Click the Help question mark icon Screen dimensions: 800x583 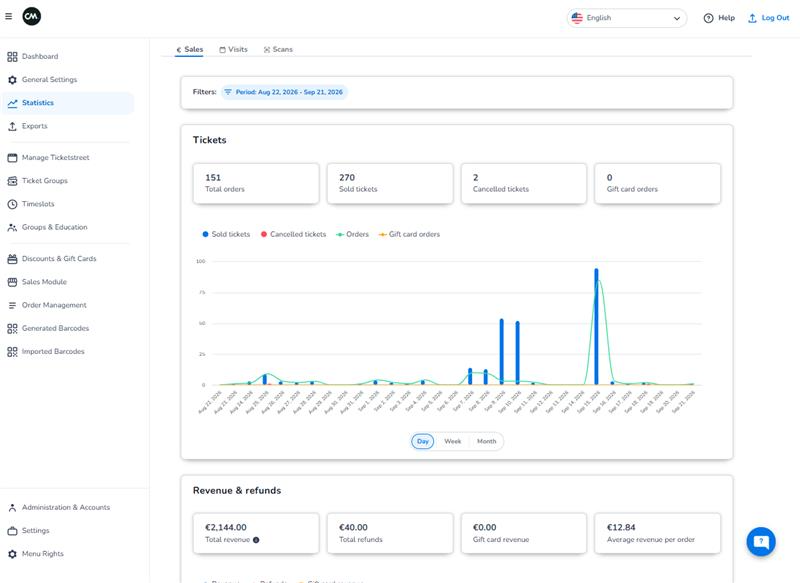(x=708, y=18)
